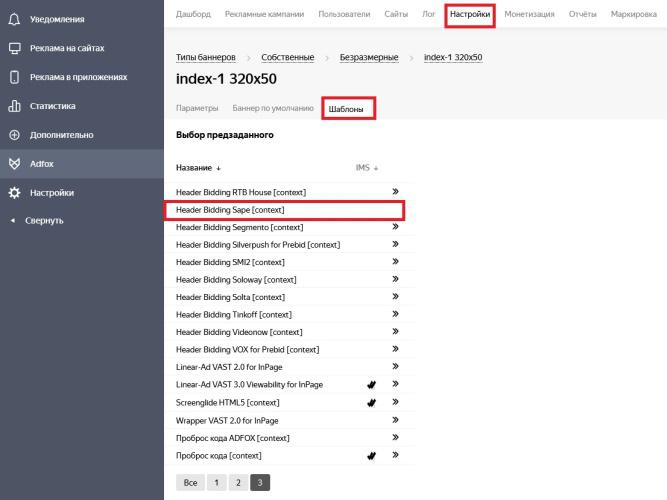Click the bell icon next to Уведомления

click(x=14, y=19)
